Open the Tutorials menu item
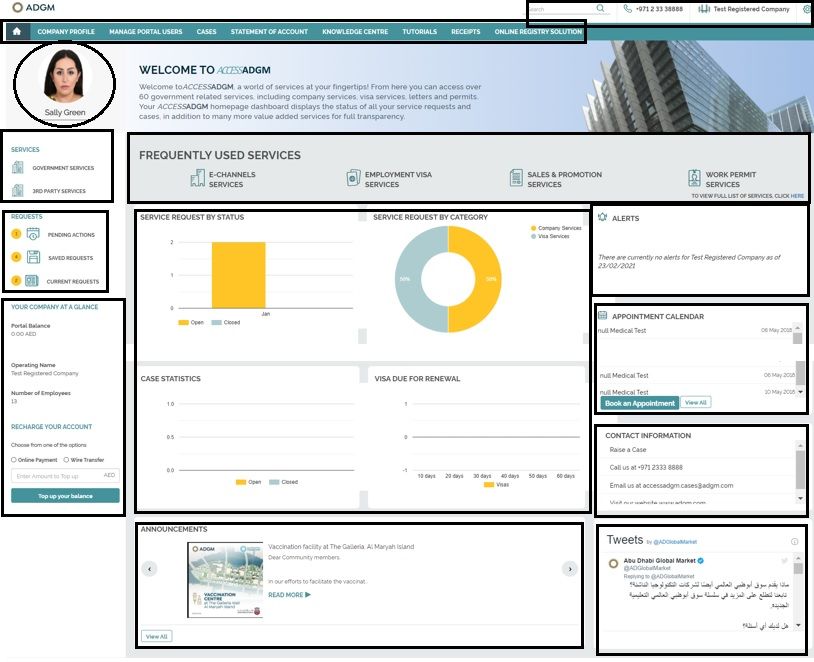814x662 pixels. click(x=419, y=32)
